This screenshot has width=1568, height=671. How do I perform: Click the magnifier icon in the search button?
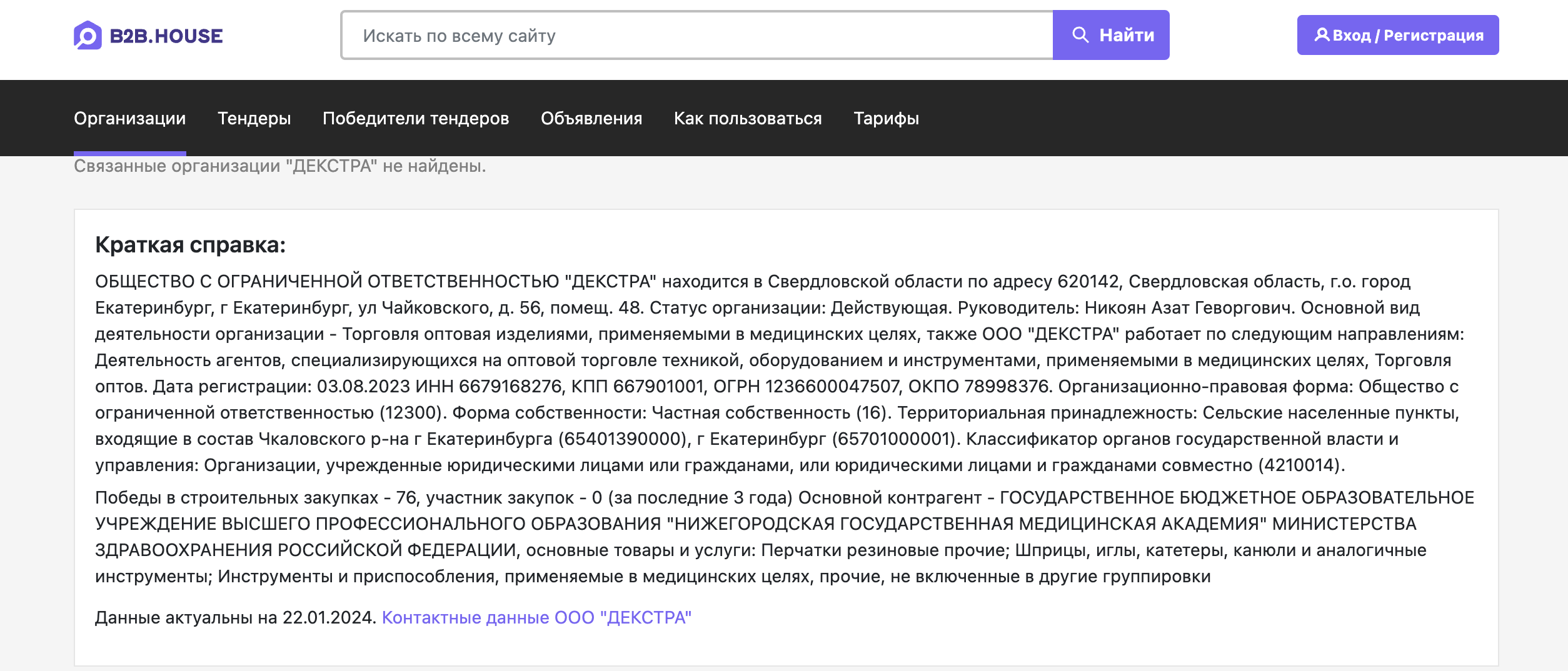coord(1080,35)
